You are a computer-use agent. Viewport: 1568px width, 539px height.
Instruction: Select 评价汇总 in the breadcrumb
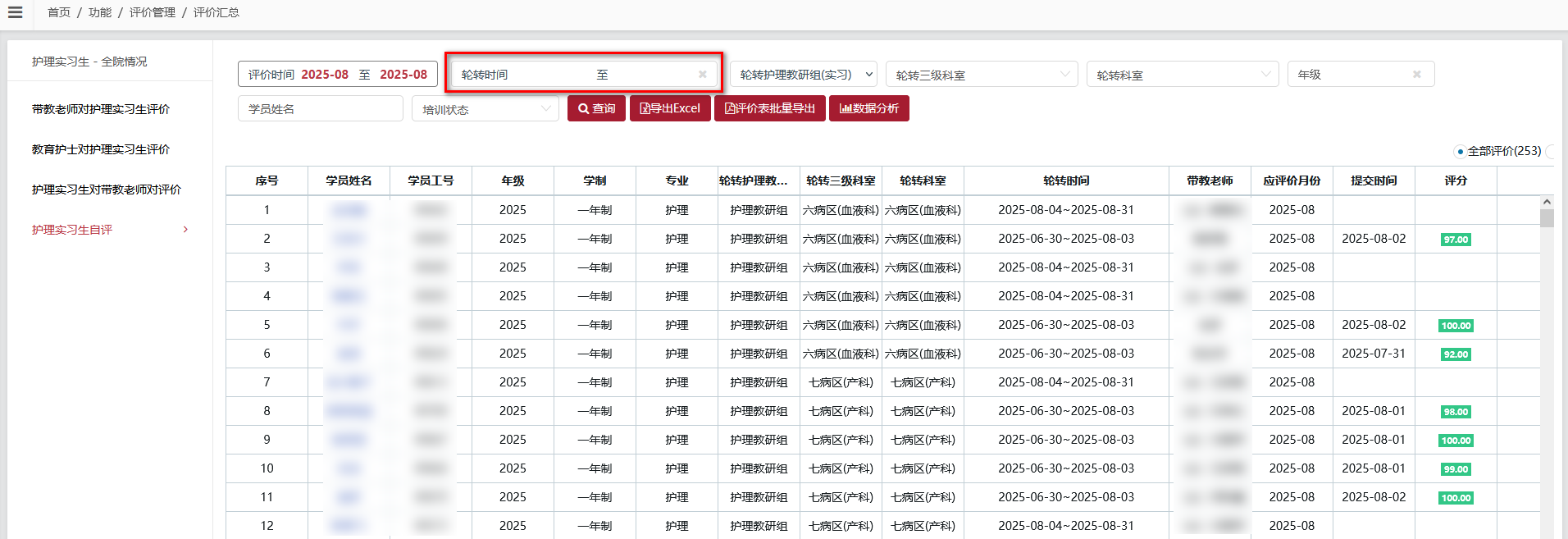click(217, 12)
